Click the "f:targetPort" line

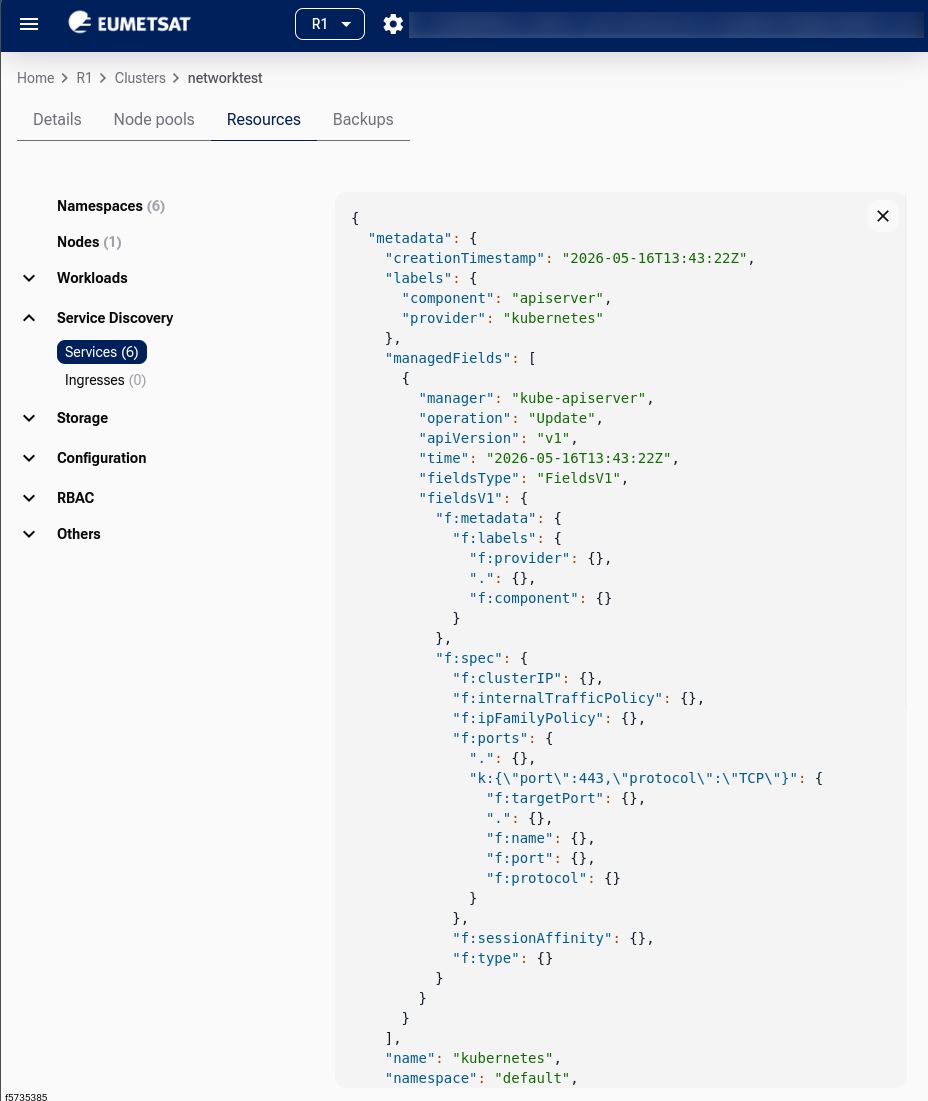click(x=565, y=798)
